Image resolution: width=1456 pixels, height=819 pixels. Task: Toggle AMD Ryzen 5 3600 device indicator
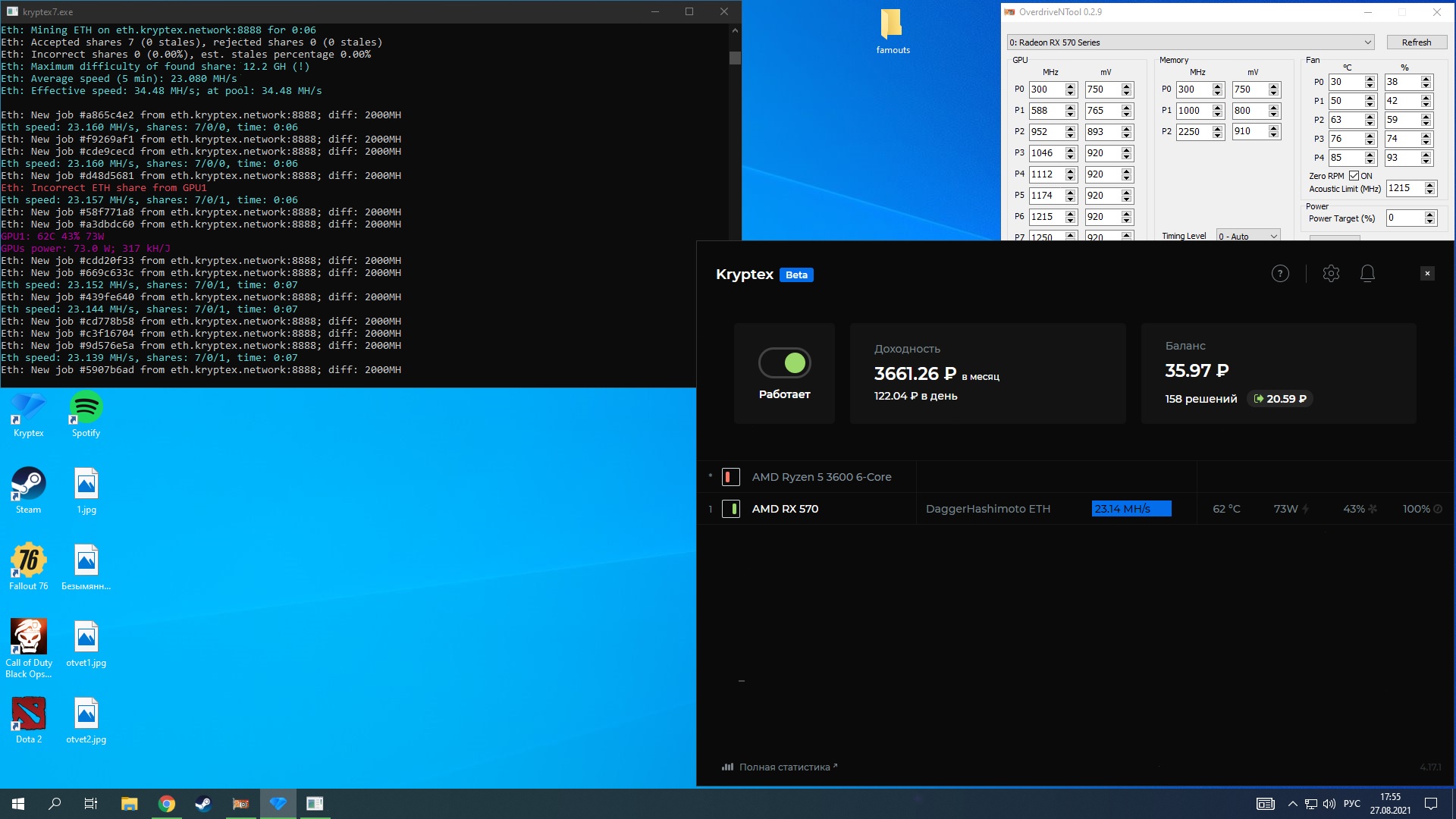coord(730,477)
